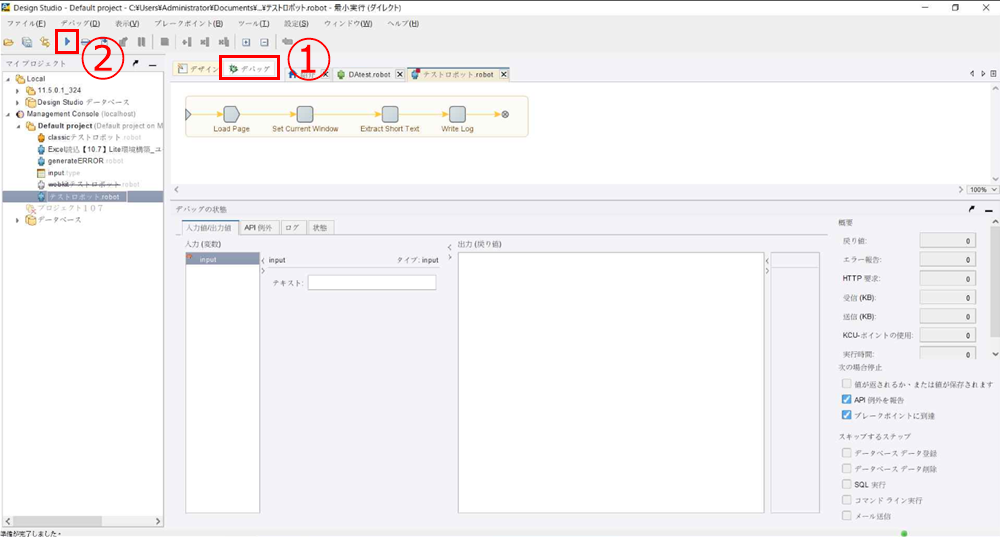This screenshot has width=1000, height=537.
Task: Select generateERROR.robot in project tree
Action: coord(80,161)
